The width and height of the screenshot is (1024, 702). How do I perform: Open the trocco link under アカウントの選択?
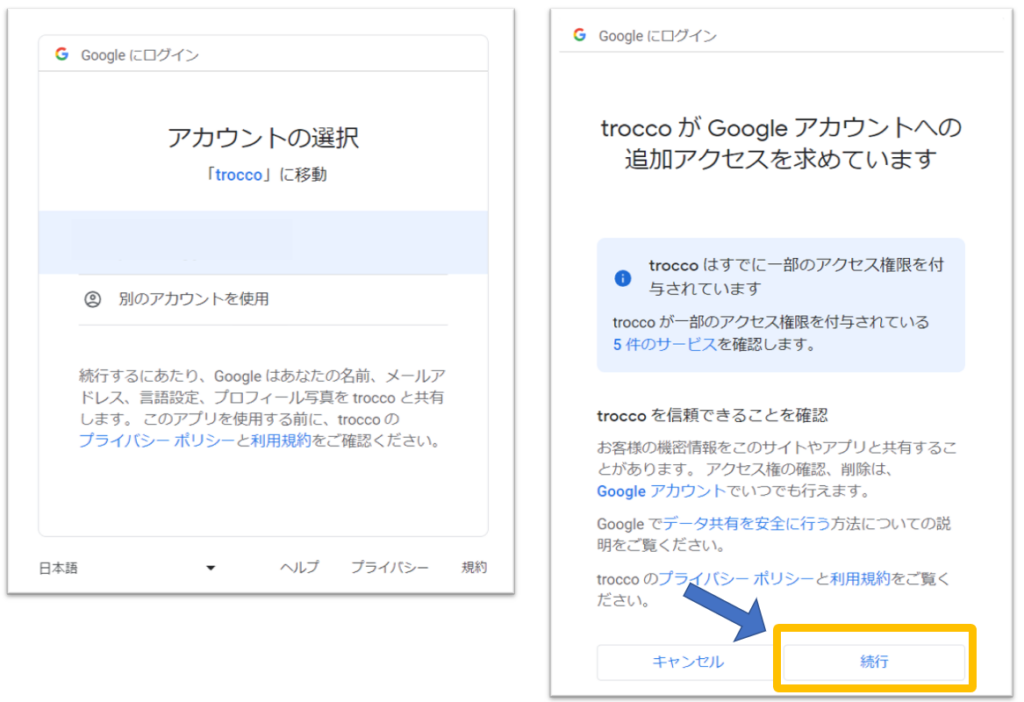[239, 175]
